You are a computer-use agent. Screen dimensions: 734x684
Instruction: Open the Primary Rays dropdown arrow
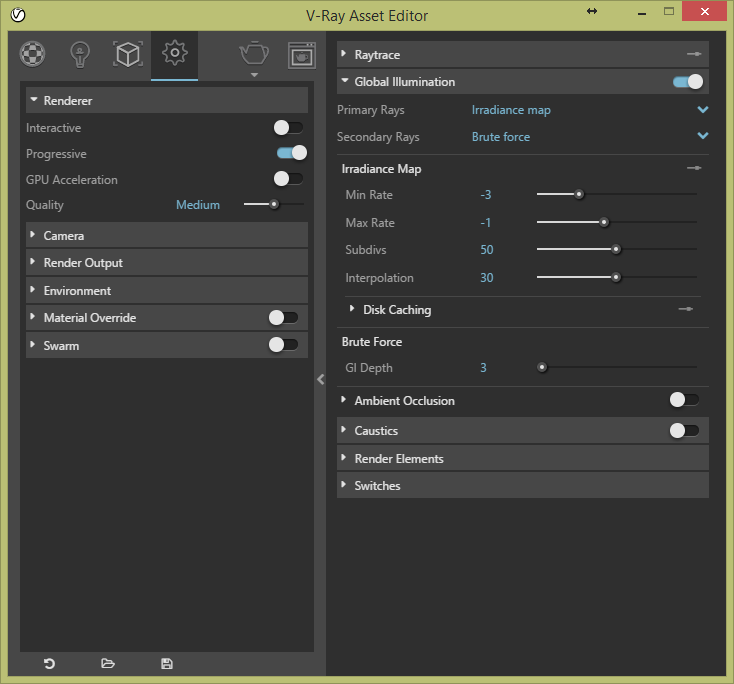(703, 110)
